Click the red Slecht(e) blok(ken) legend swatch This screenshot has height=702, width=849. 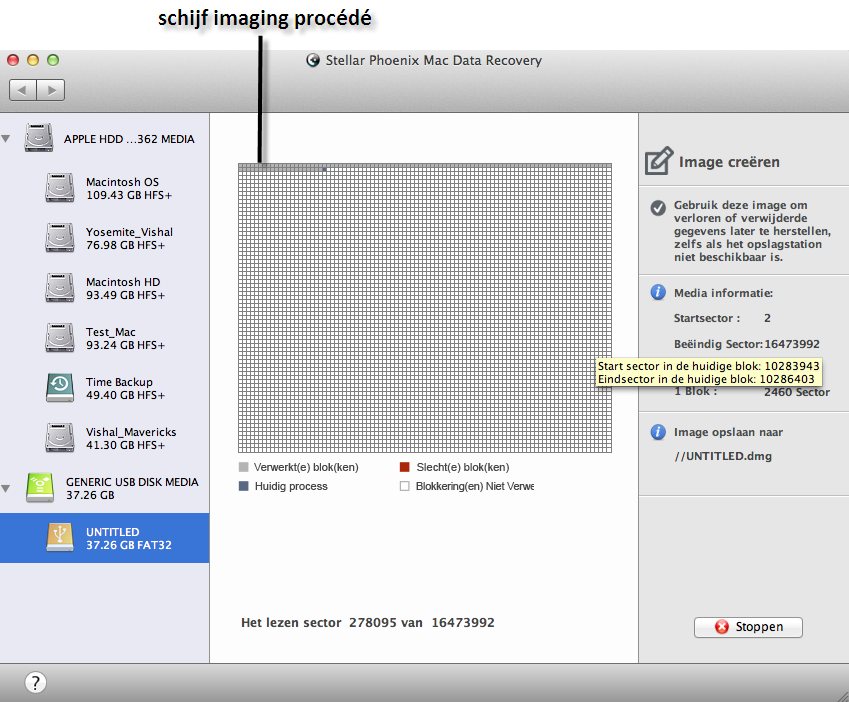click(404, 467)
